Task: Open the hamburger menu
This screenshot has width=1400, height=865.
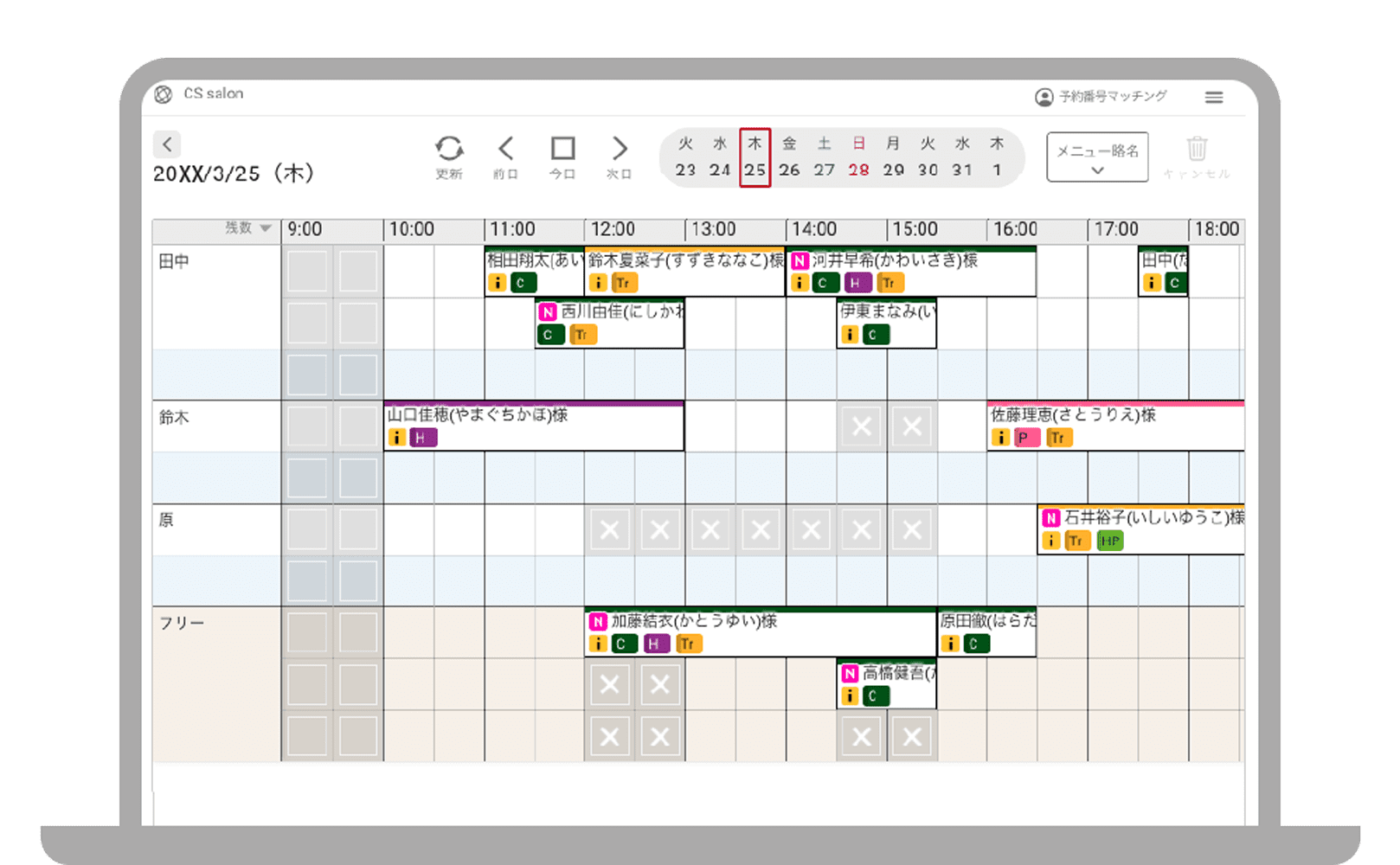Action: click(1214, 98)
